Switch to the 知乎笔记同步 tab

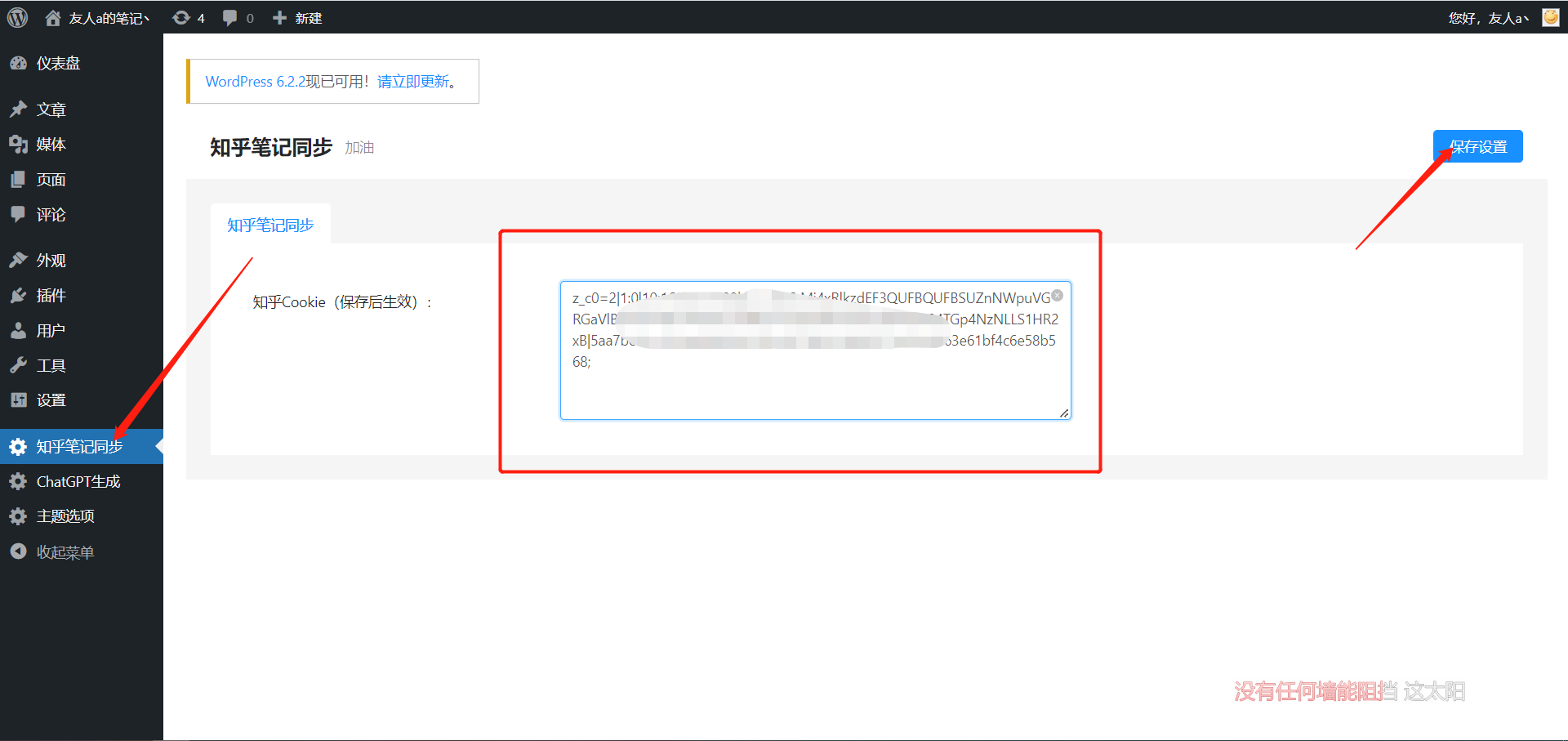270,225
